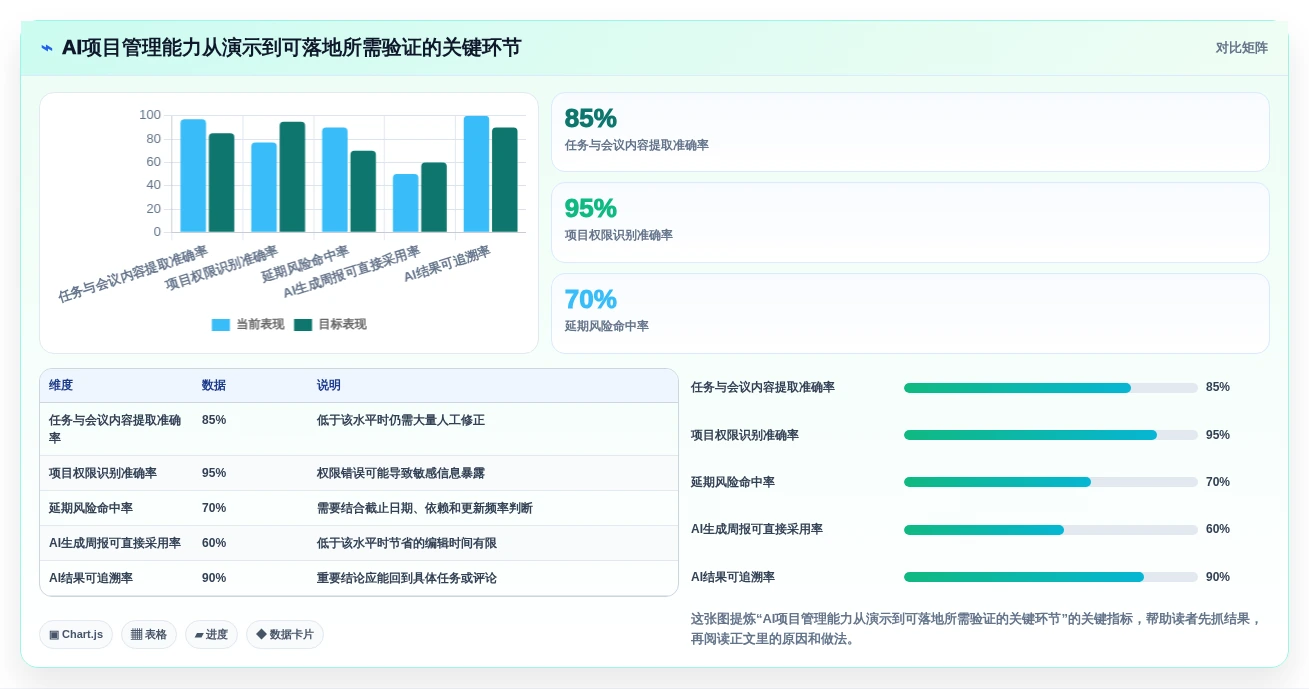Select the Chart.js tag chip

point(76,634)
